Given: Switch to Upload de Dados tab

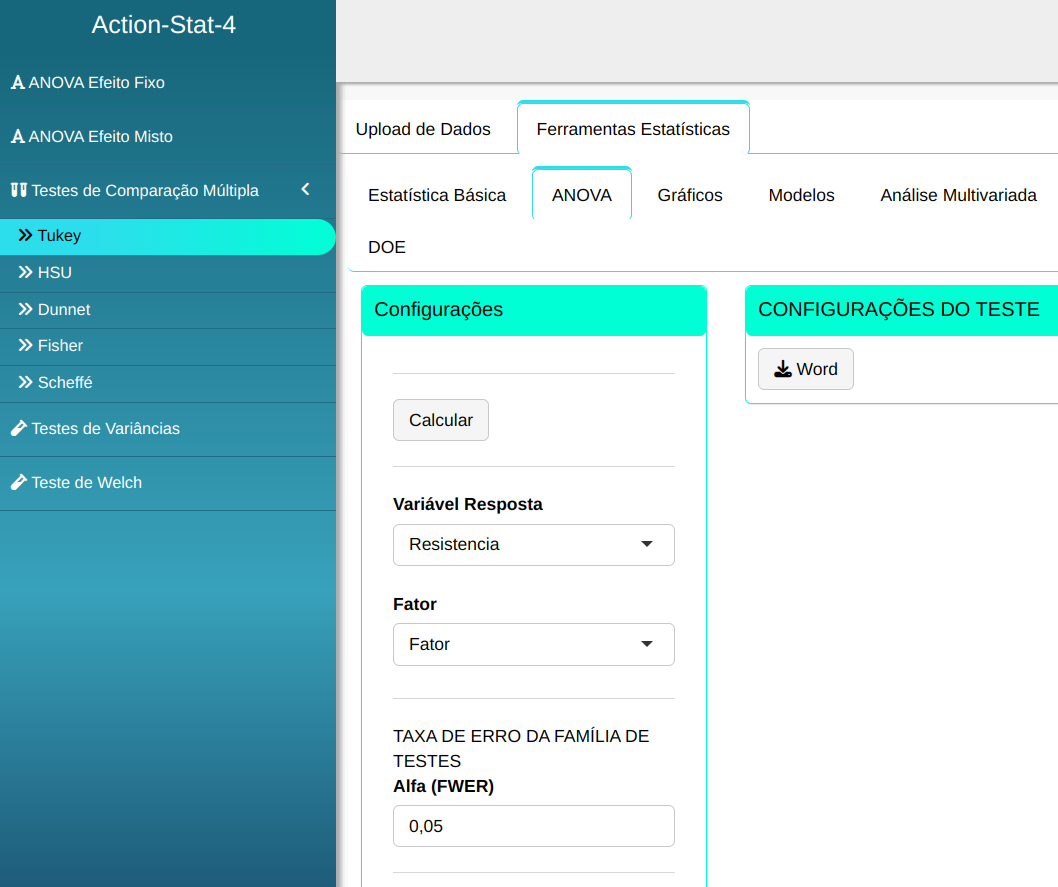Looking at the screenshot, I should point(423,129).
